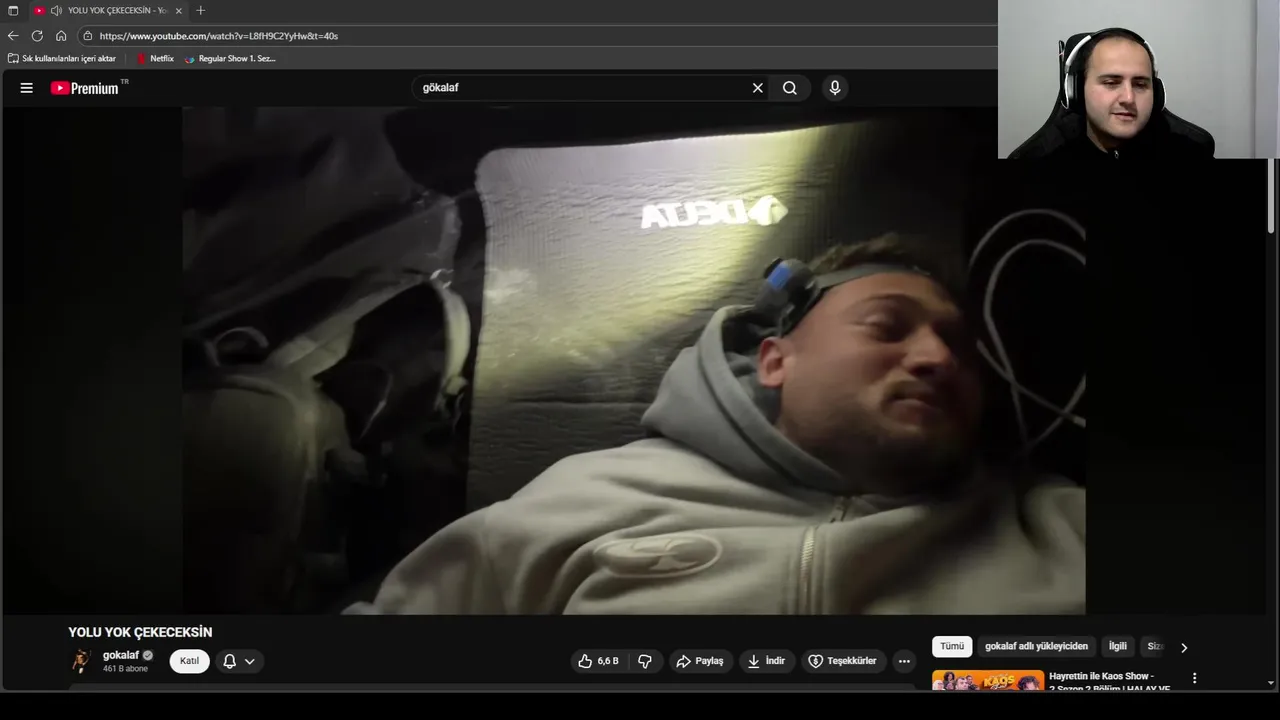1280x720 pixels.
Task: Open 'Sık kullanılanları içeri aktar' bookmark
Action: point(62,59)
